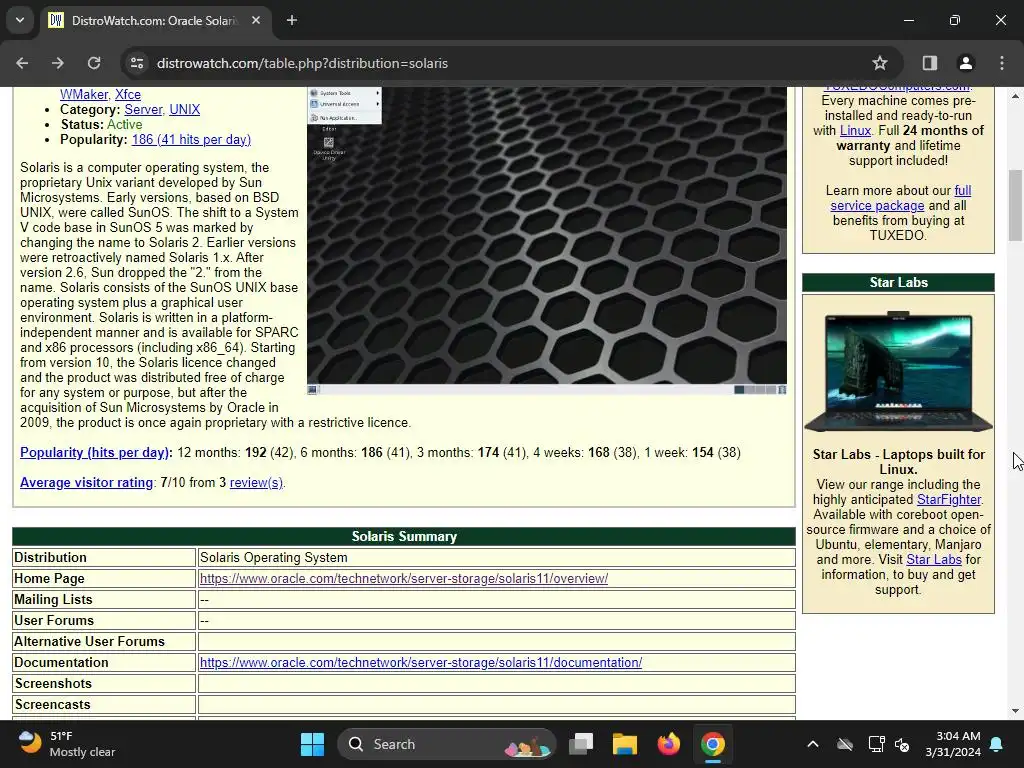Bookmark this page with star icon
The image size is (1024, 768).
pyautogui.click(x=880, y=63)
